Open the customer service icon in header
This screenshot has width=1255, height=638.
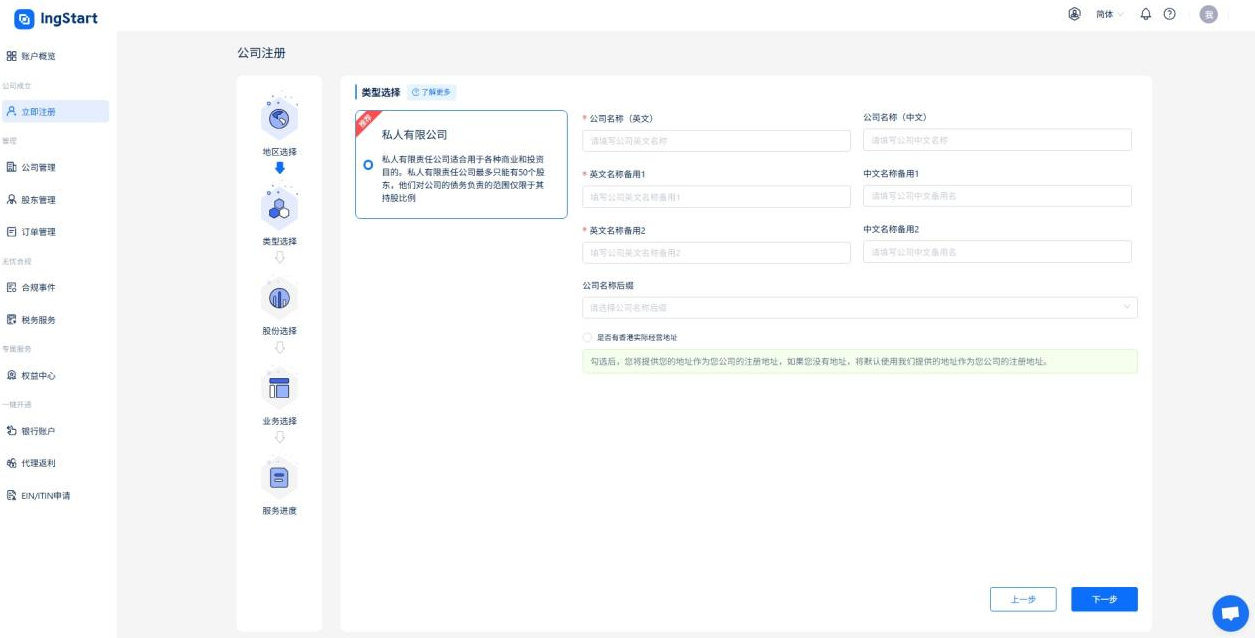(x=1074, y=14)
